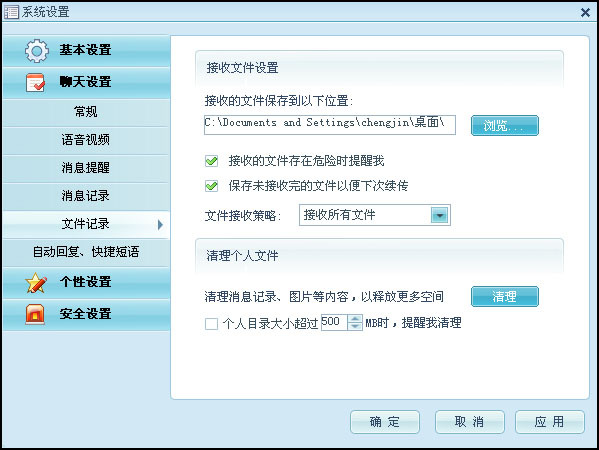599x450 pixels.
Task: Click the arrow beside 文件记录
Action: (160, 225)
